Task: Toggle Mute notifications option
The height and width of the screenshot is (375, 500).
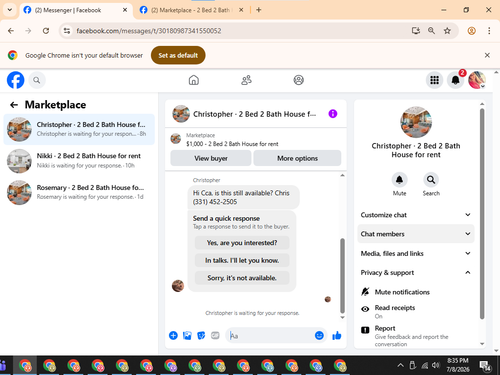Action: click(416, 292)
